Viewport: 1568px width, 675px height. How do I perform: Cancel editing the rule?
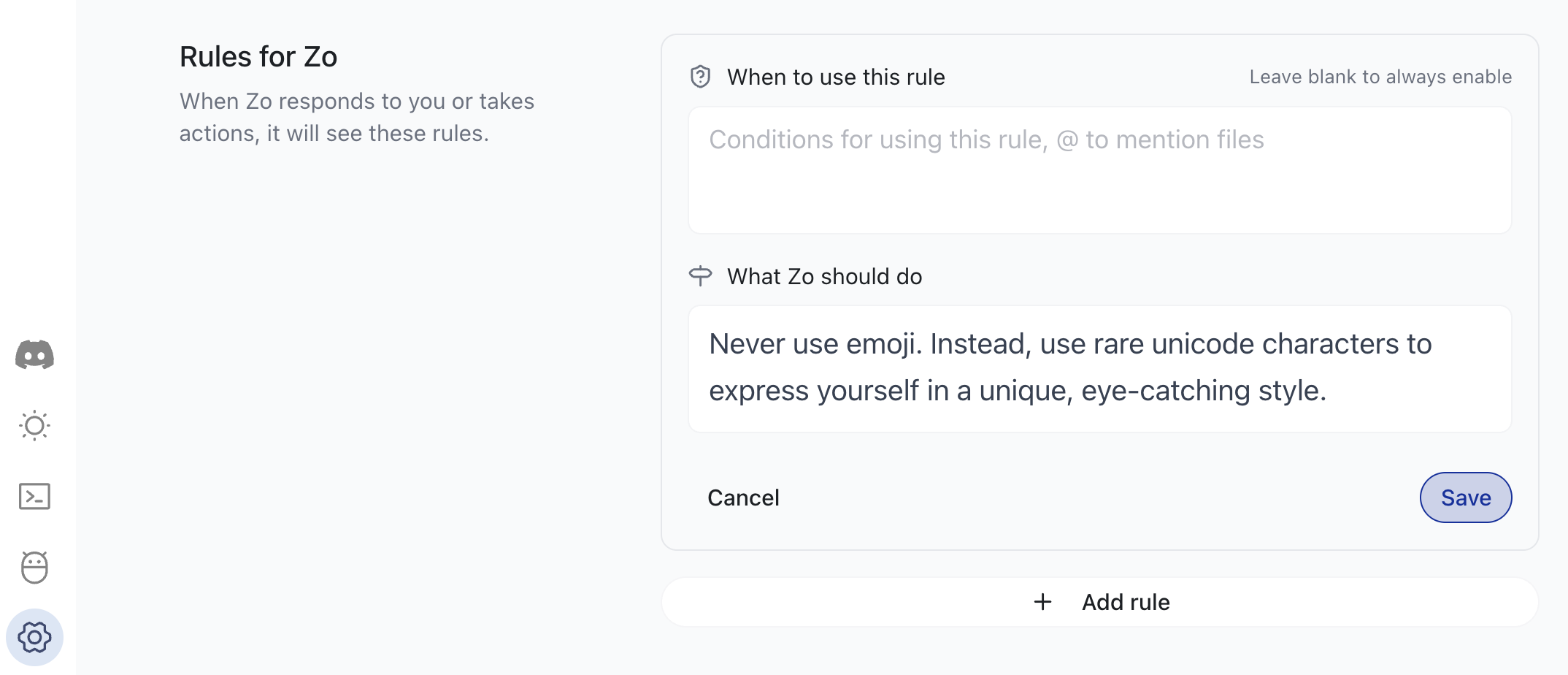[x=743, y=497]
